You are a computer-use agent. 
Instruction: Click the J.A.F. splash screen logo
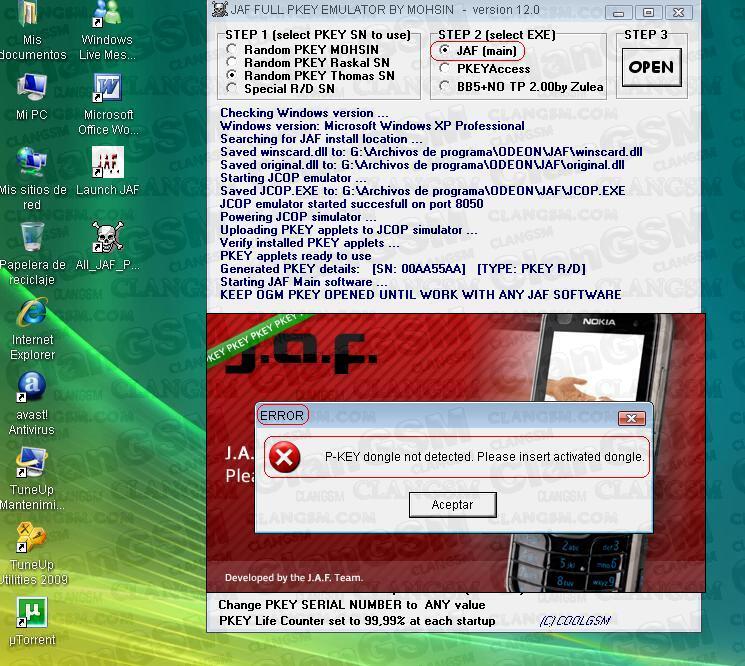[300, 353]
